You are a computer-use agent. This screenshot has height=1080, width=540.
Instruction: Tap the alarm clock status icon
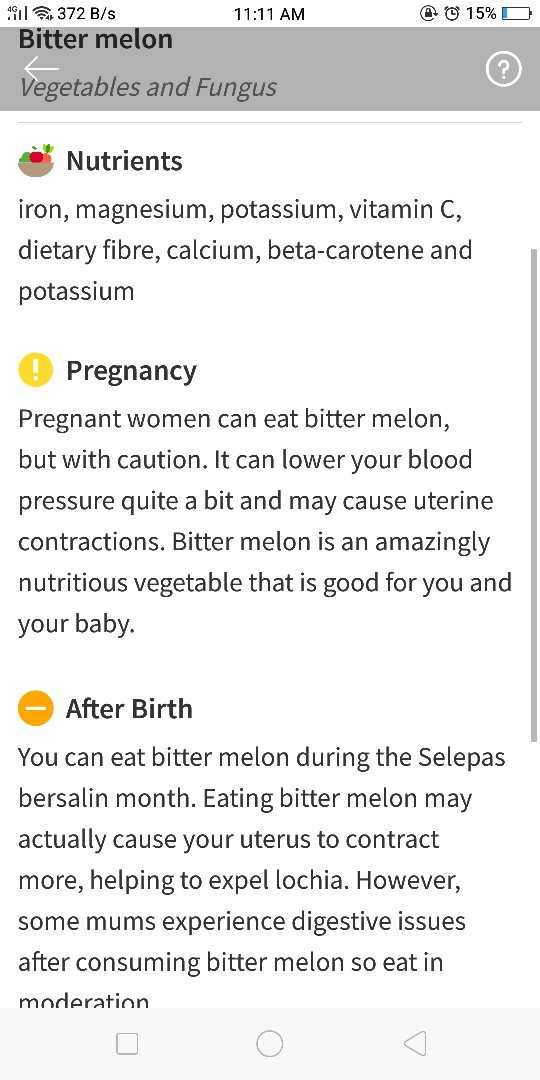452,13
